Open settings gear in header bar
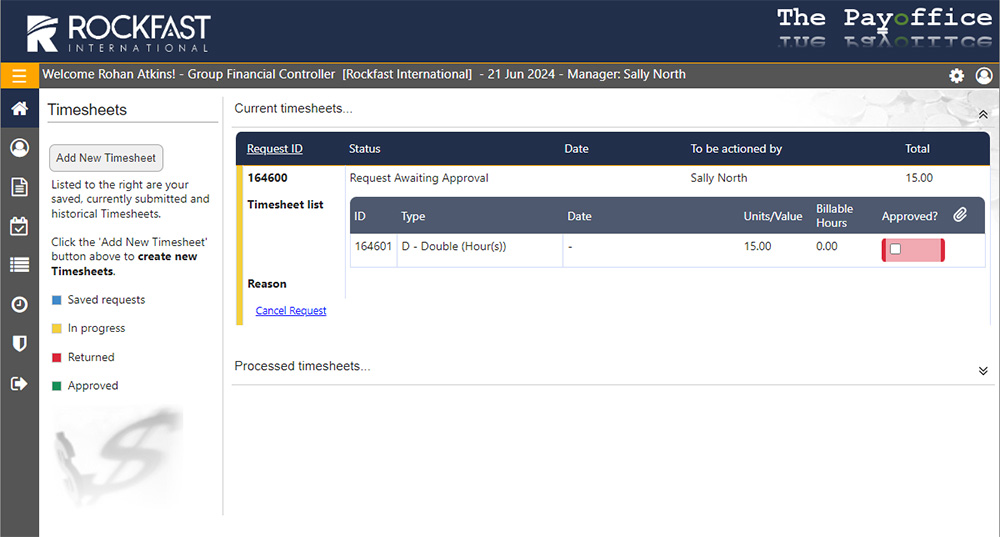Viewport: 1000px width, 537px height. coord(957,76)
